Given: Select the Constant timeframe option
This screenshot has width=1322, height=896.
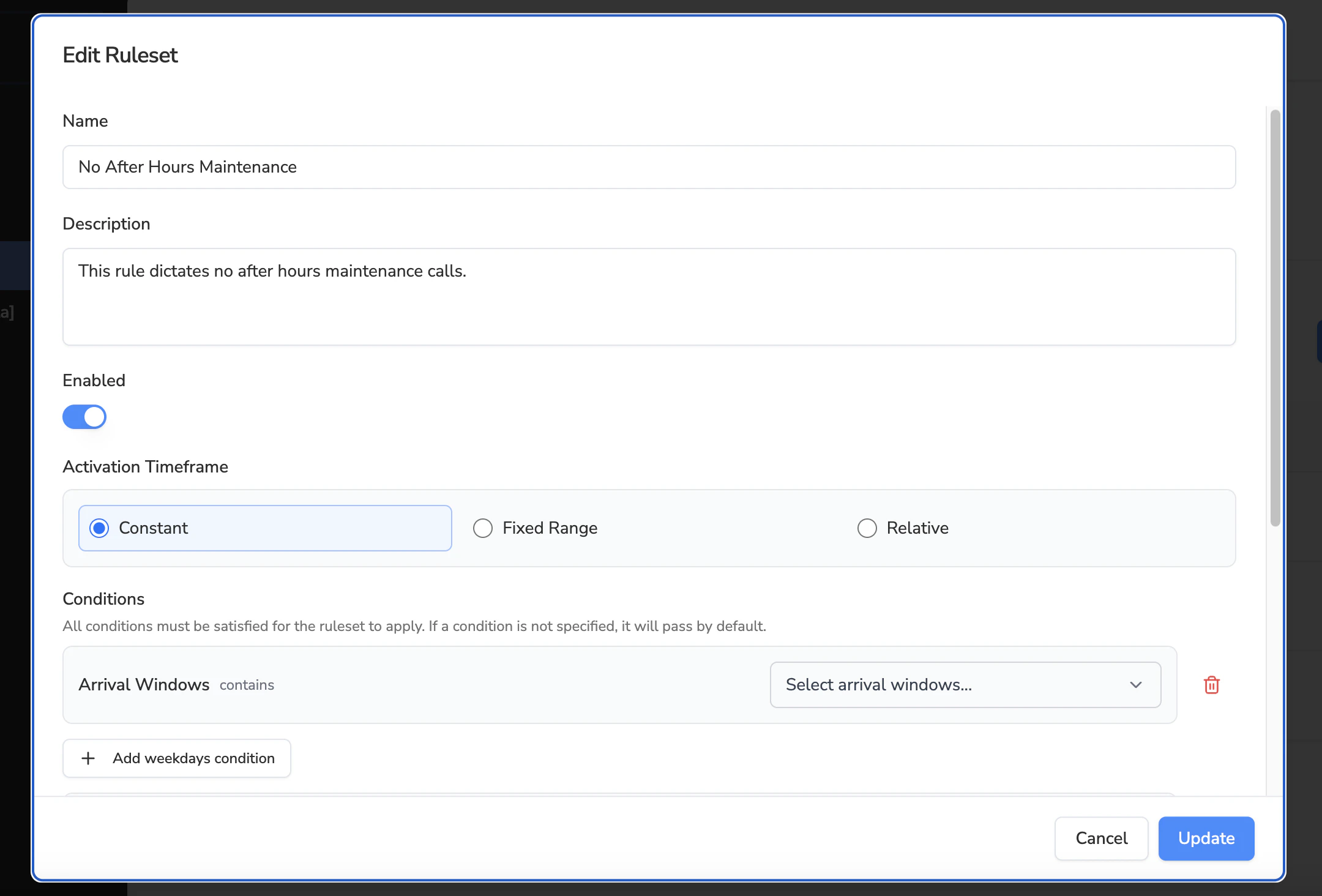Looking at the screenshot, I should click(x=264, y=528).
